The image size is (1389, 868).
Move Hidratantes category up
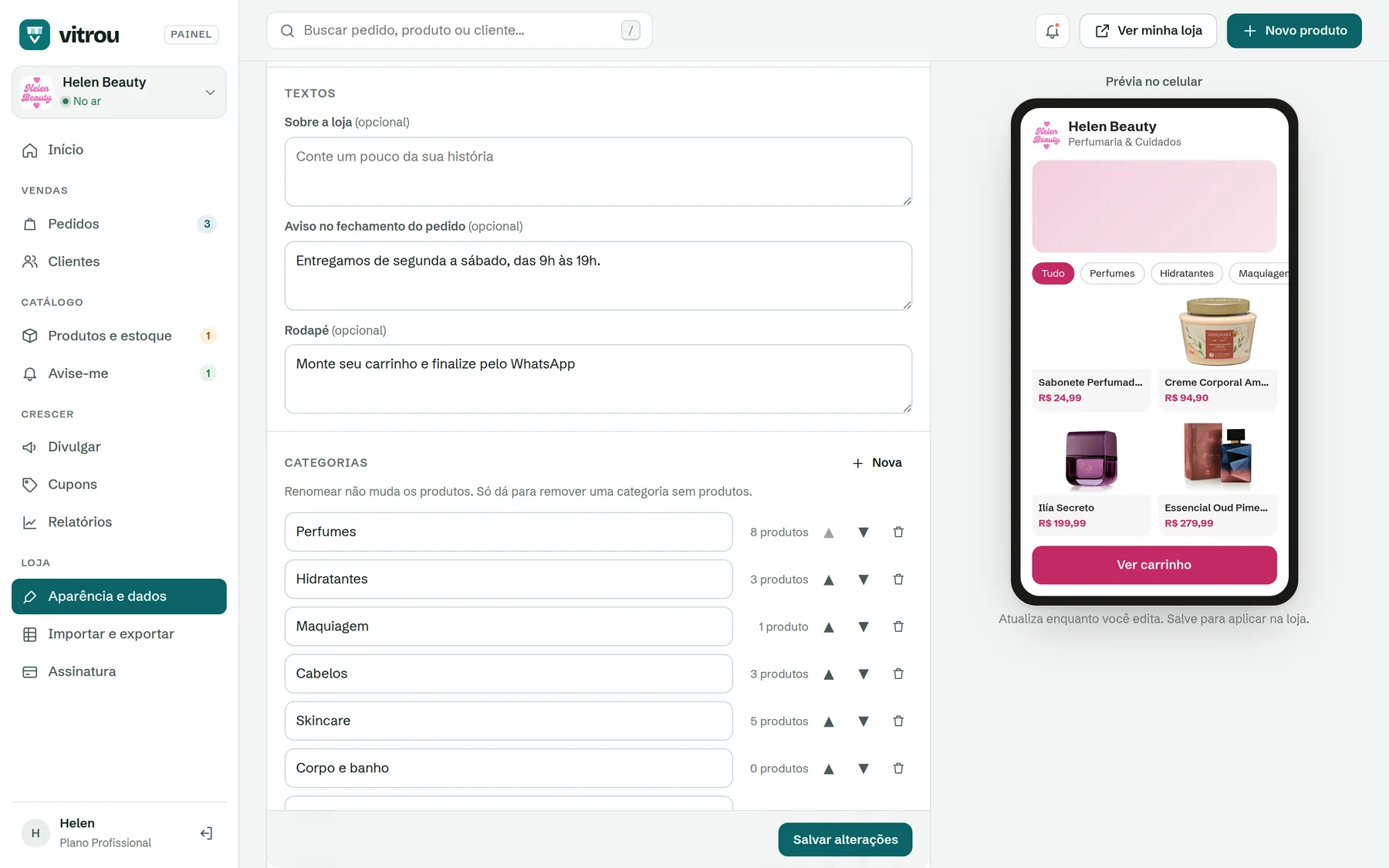(829, 579)
